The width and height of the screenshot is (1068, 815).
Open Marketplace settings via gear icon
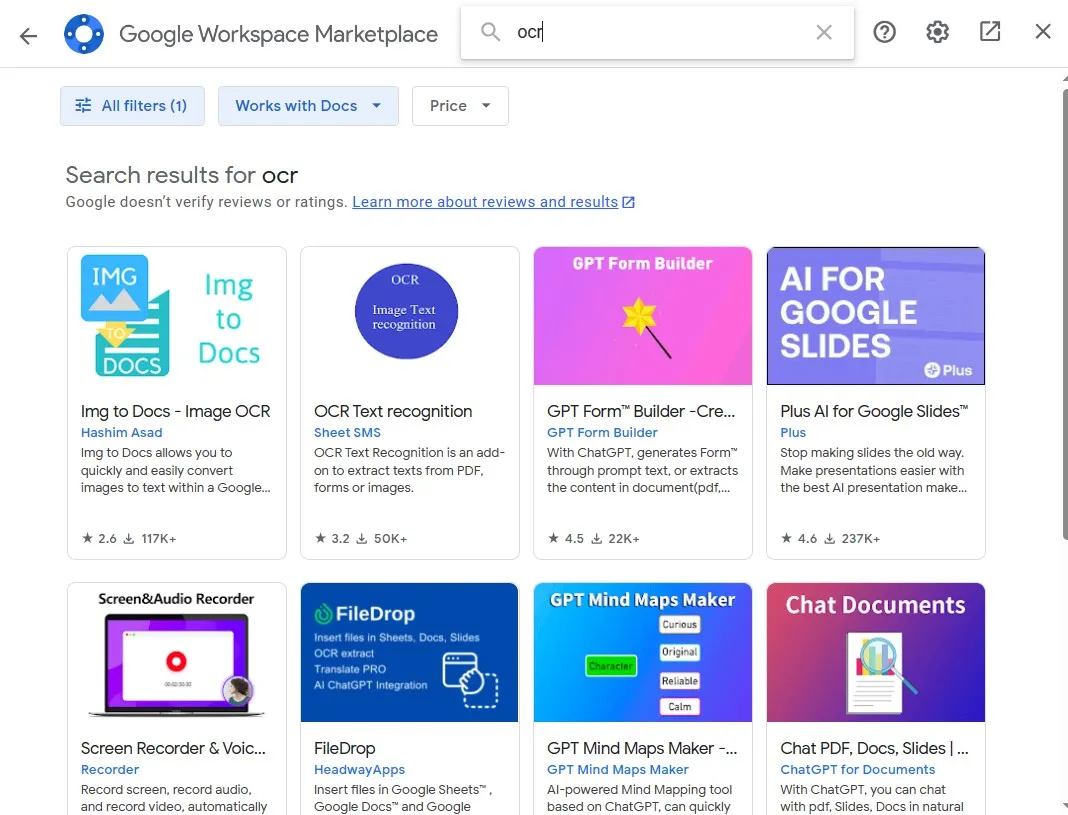point(937,32)
